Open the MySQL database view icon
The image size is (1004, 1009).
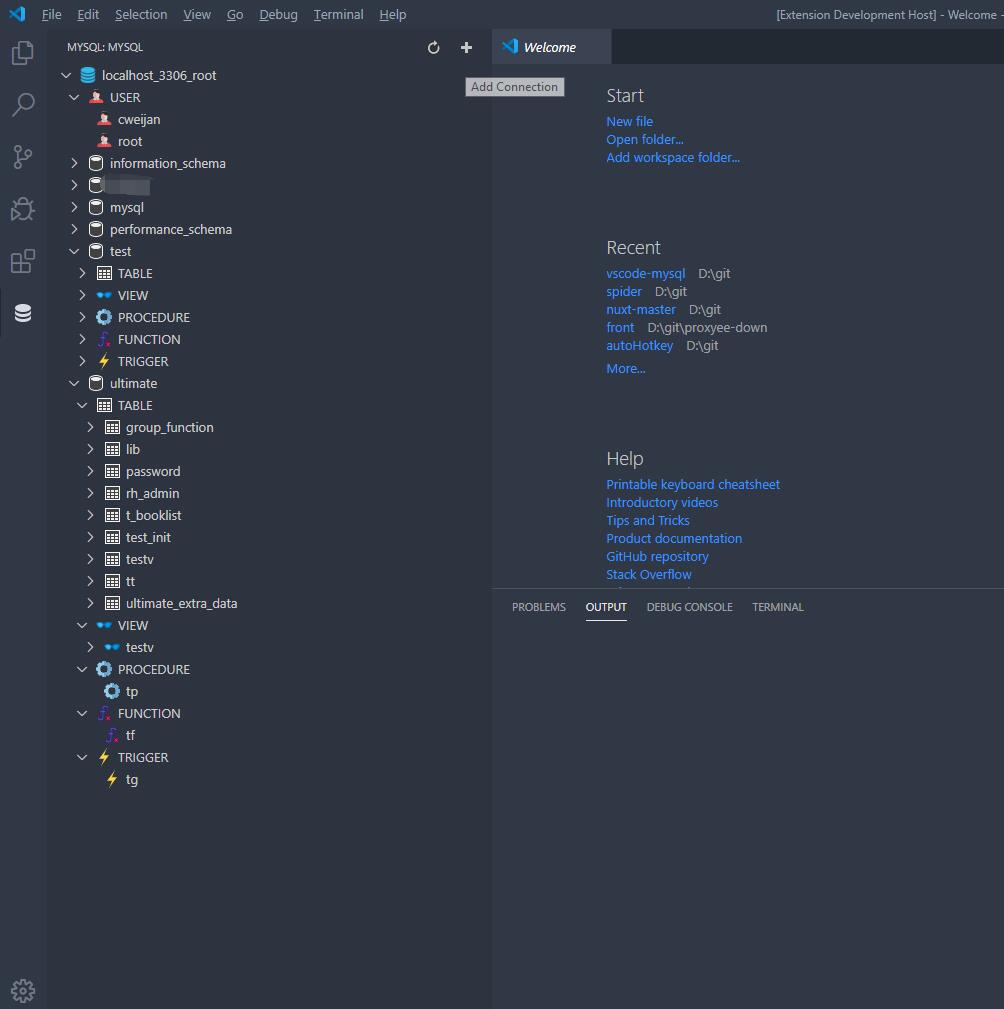click(23, 313)
